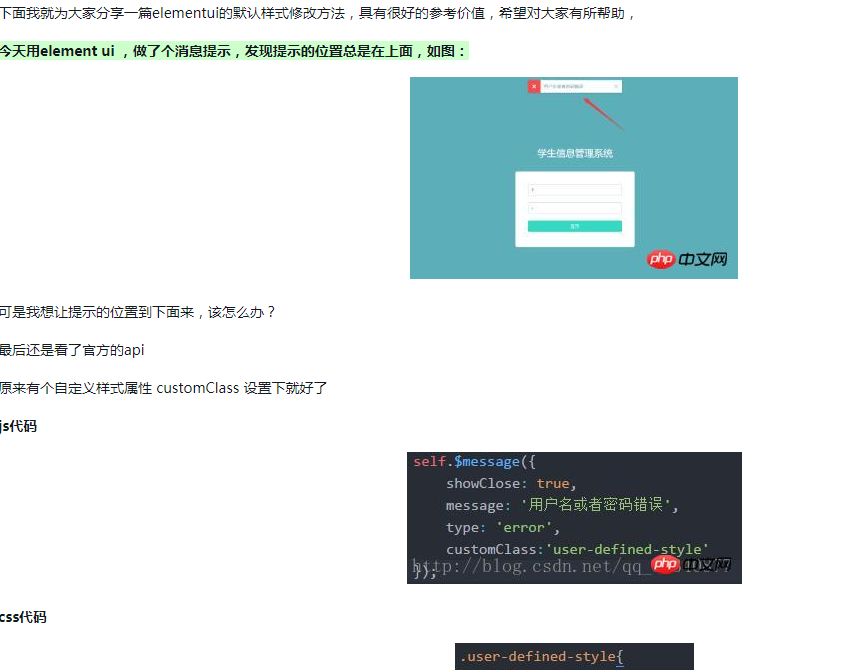Click the password input field below the username
The width and height of the screenshot is (863, 670).
point(575,207)
